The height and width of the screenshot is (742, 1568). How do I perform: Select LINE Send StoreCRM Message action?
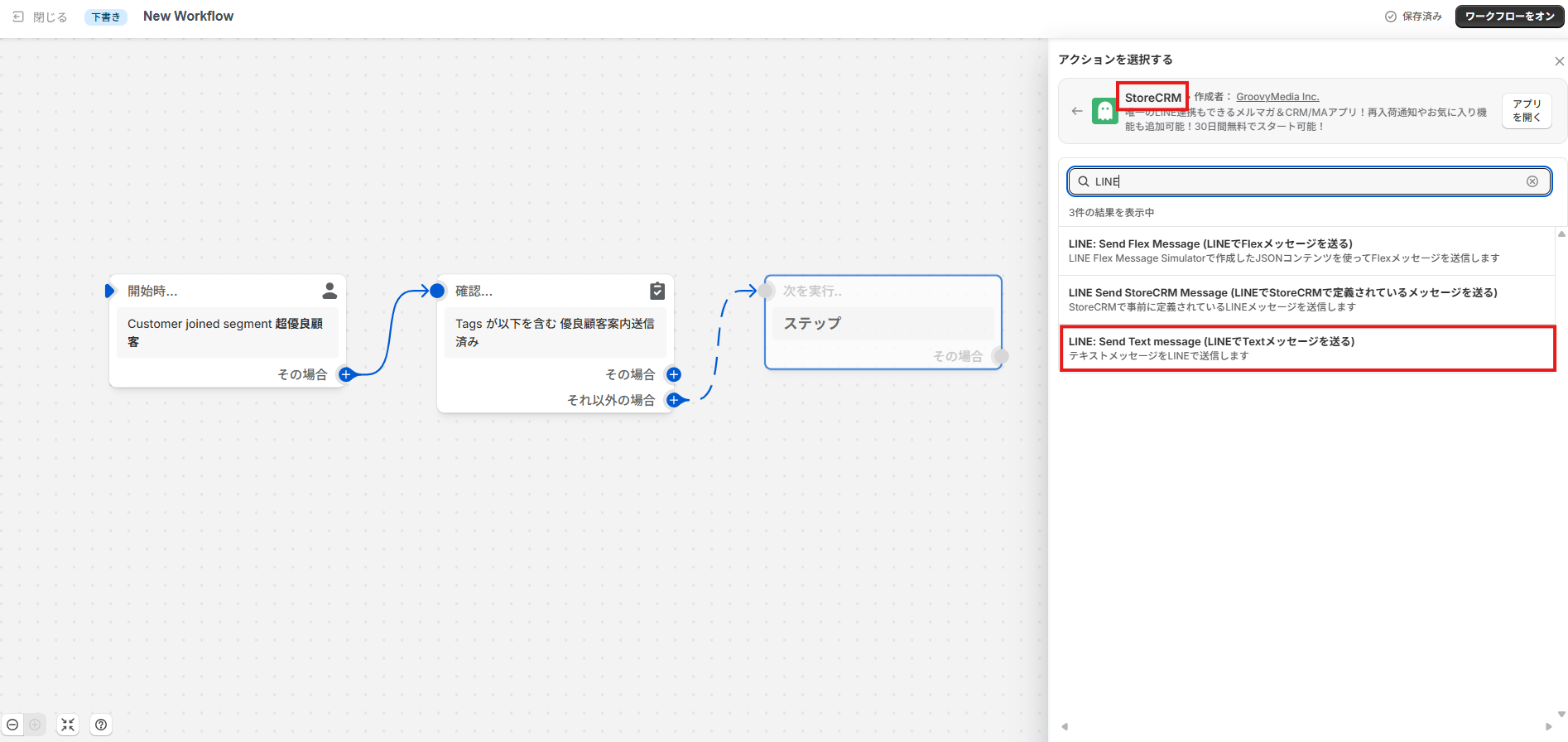1307,300
